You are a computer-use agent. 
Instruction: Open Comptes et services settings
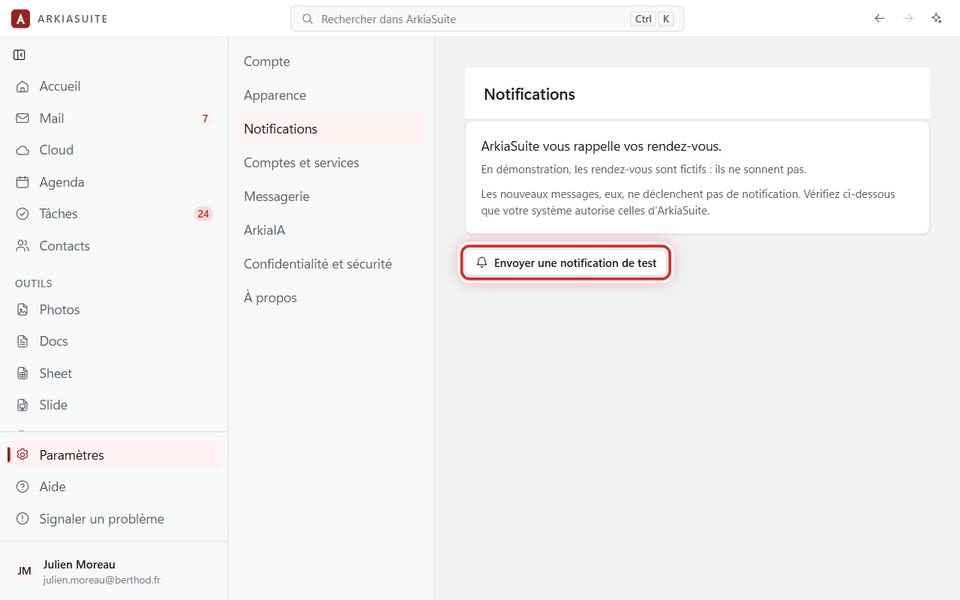pyautogui.click(x=331, y=162)
